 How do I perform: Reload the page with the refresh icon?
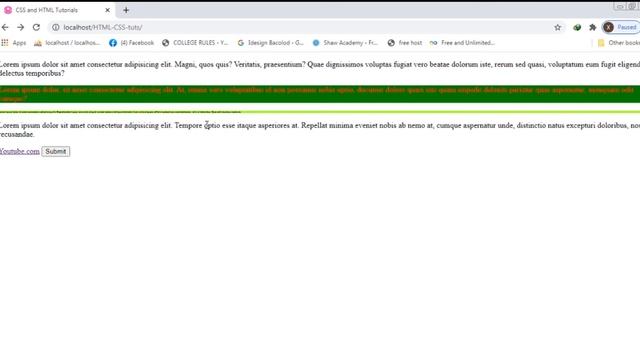(36, 27)
